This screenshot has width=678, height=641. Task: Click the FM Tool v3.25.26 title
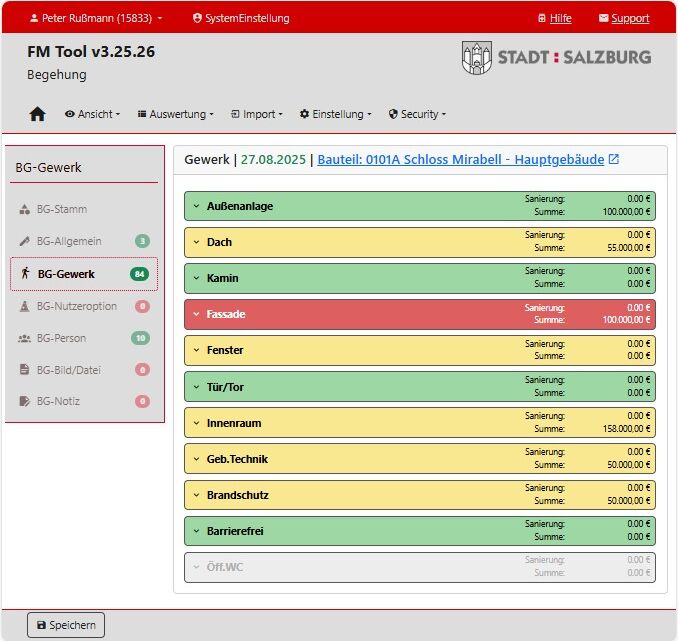pyautogui.click(x=91, y=51)
